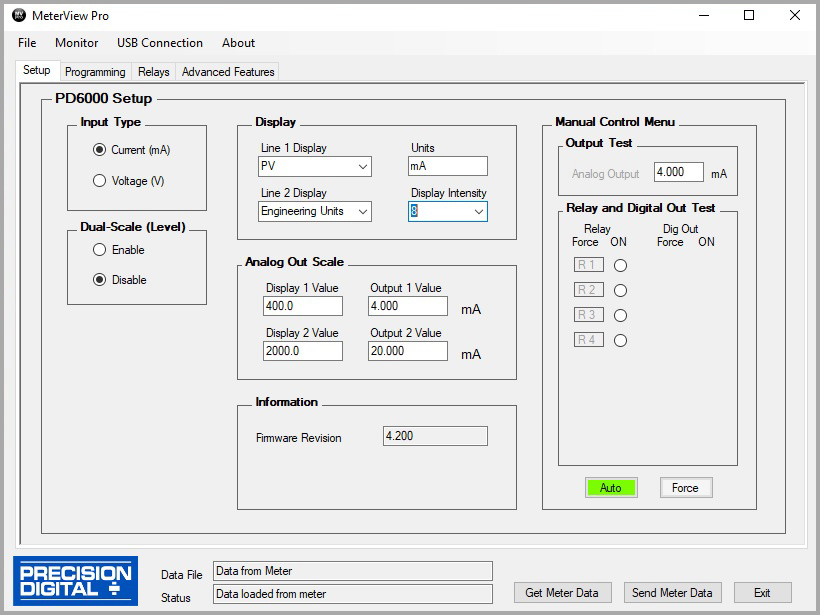The image size is (820, 615).
Task: Open the USB Connection menu
Action: click(160, 43)
